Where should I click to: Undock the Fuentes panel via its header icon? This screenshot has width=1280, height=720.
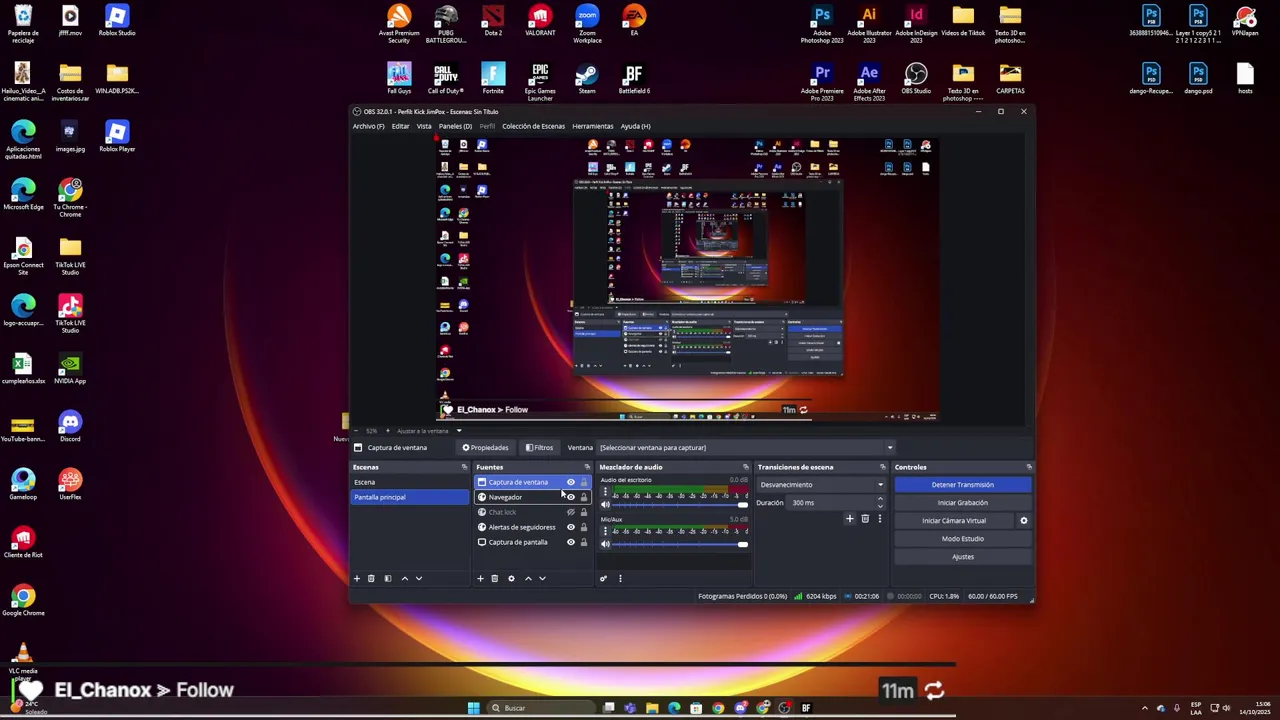pyautogui.click(x=587, y=467)
